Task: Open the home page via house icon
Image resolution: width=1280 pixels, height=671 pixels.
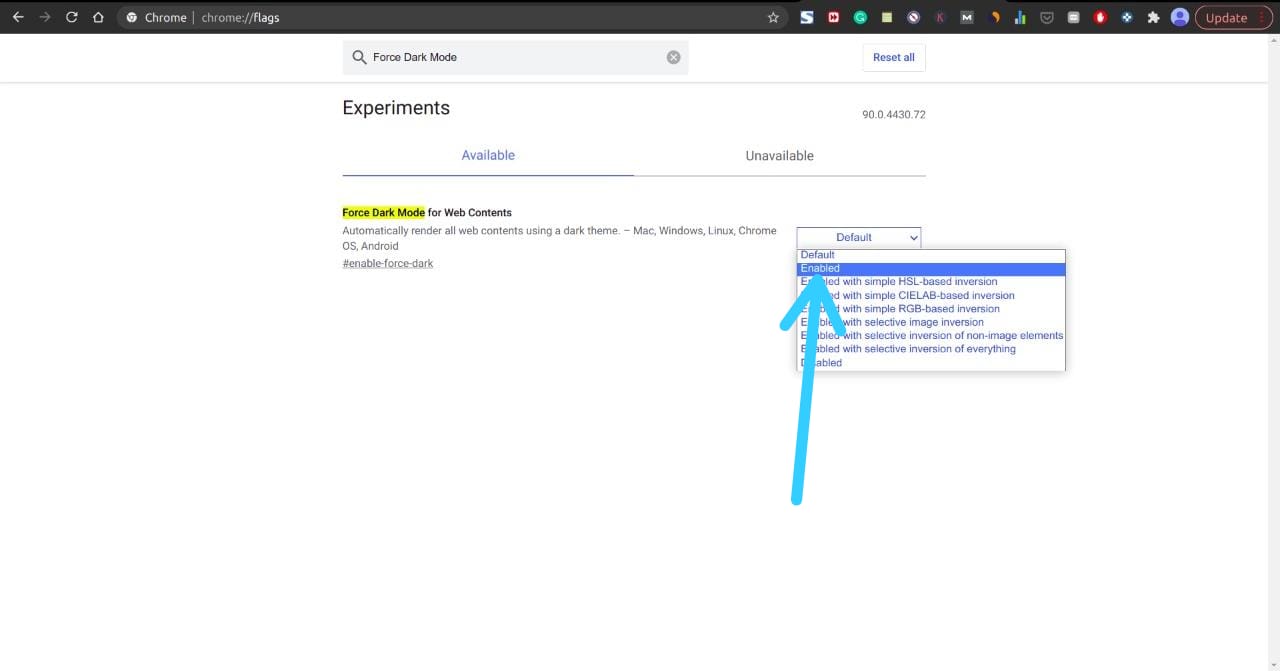Action: pyautogui.click(x=98, y=17)
